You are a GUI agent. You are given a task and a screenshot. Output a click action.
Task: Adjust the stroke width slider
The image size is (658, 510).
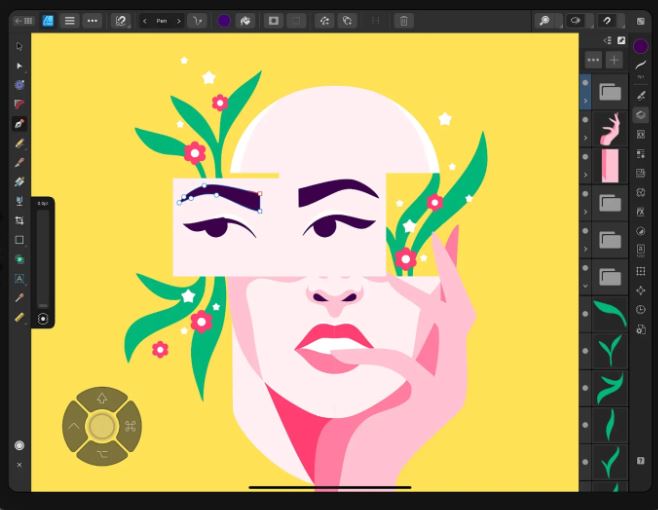click(x=43, y=259)
